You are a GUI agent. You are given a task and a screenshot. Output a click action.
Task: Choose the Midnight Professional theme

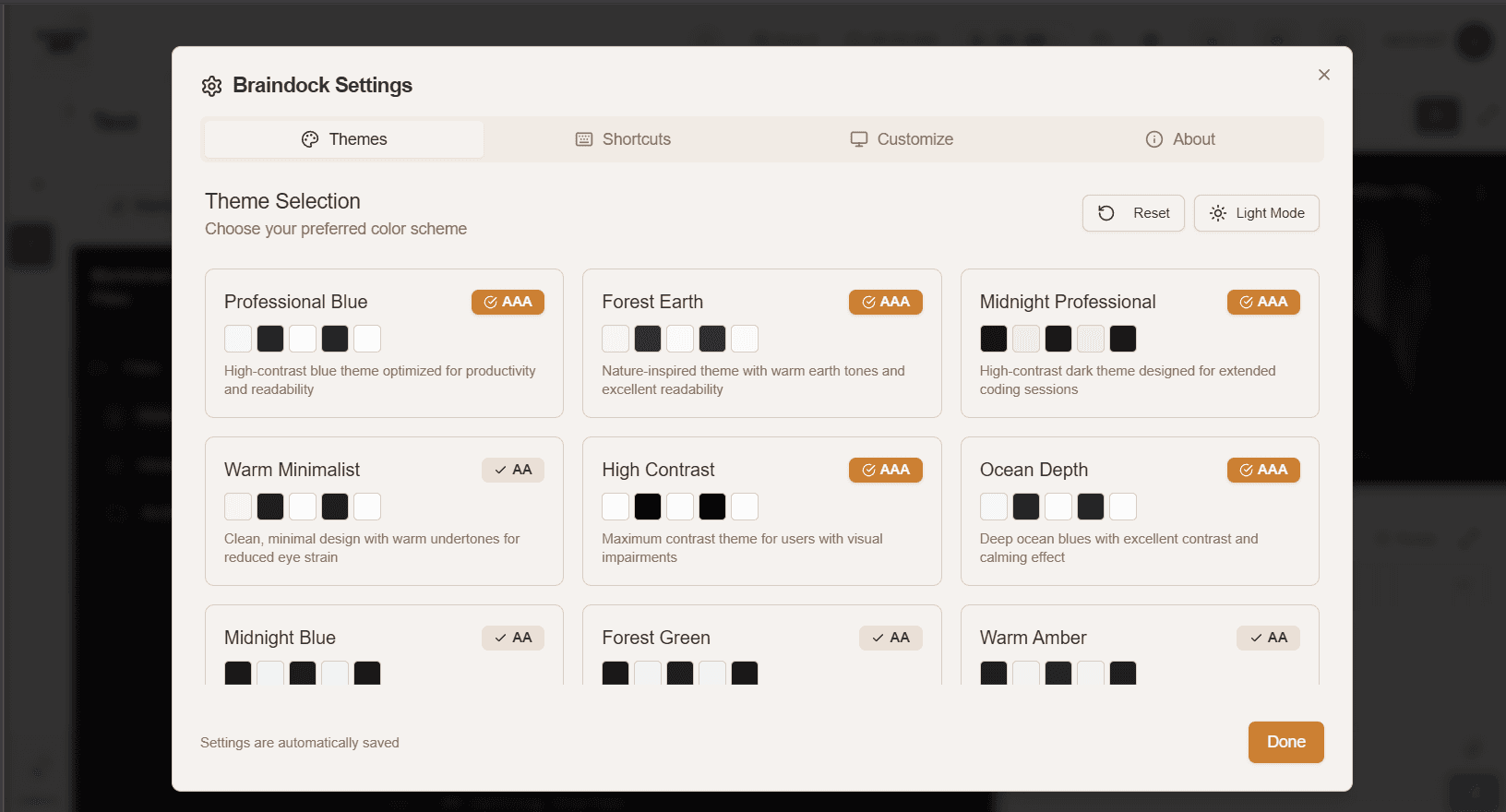pyautogui.click(x=1140, y=343)
